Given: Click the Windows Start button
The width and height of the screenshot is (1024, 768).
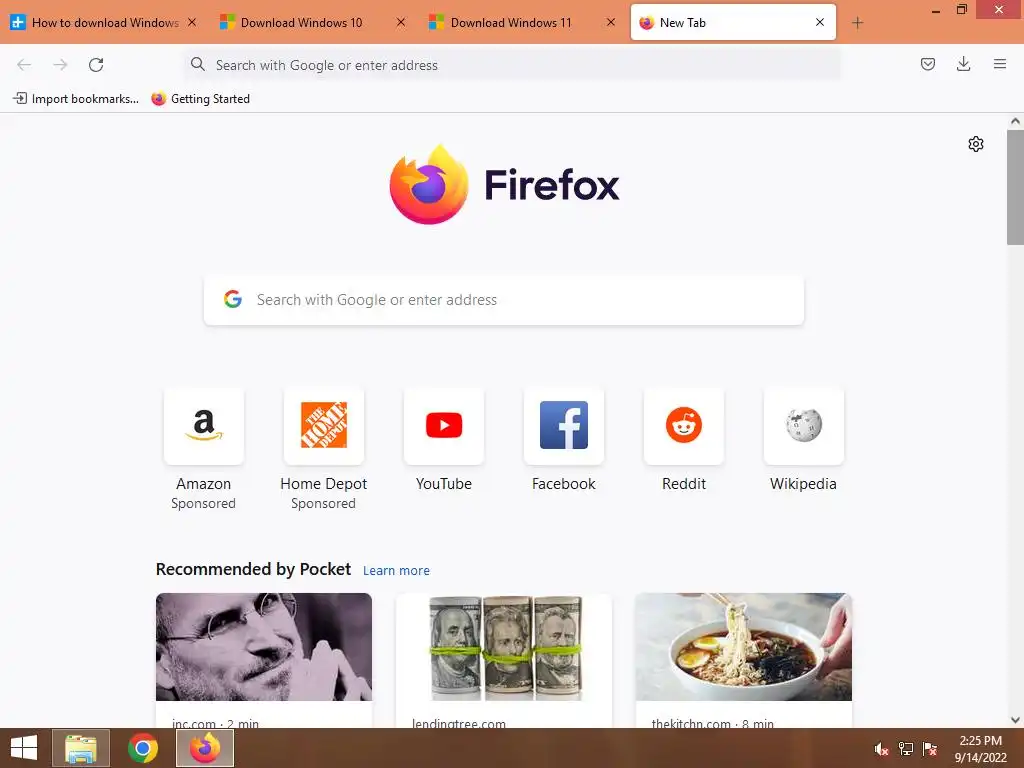Looking at the screenshot, I should pyautogui.click(x=24, y=748).
